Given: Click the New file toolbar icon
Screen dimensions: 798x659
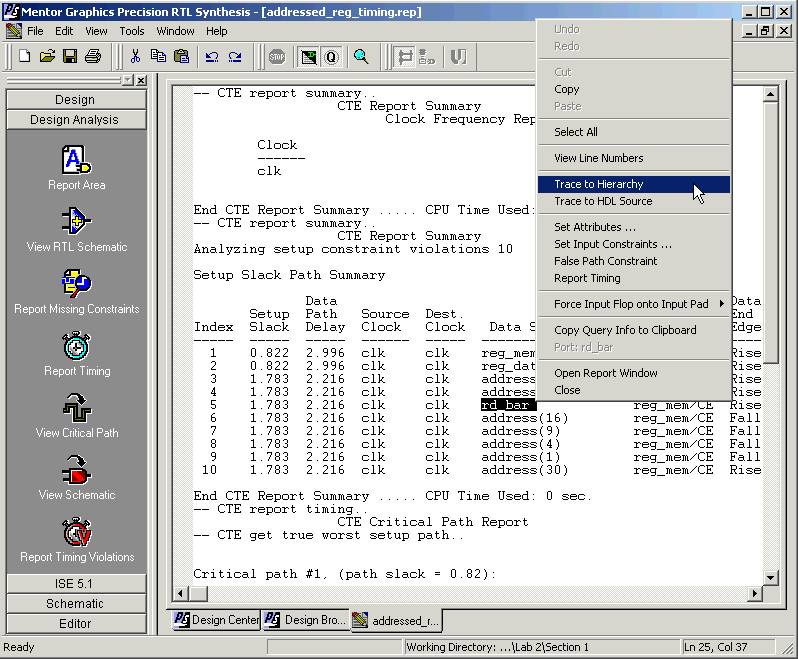Looking at the screenshot, I should coord(24,56).
